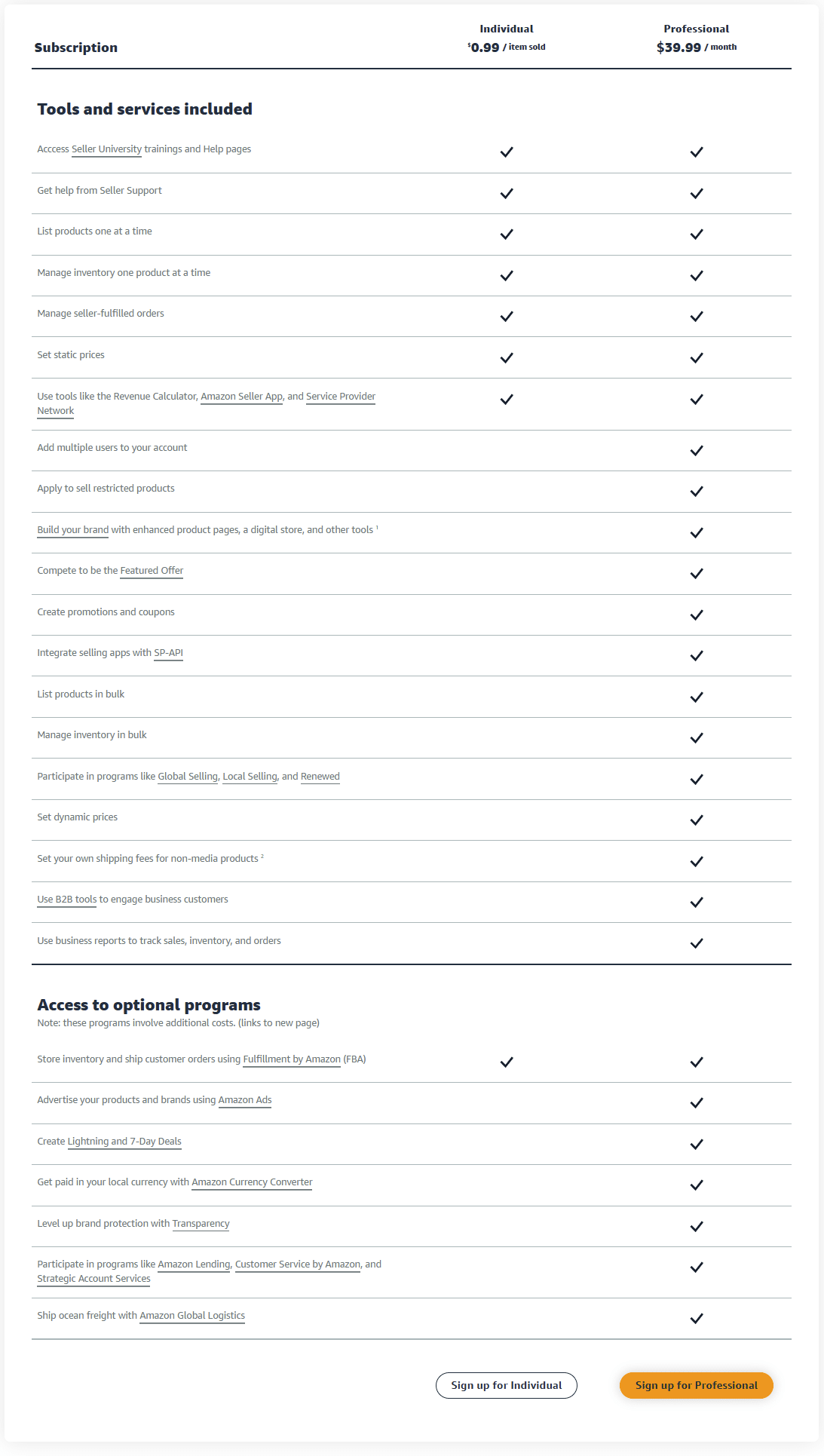Open the Seller University link
The height and width of the screenshot is (1456, 824).
tap(106, 149)
